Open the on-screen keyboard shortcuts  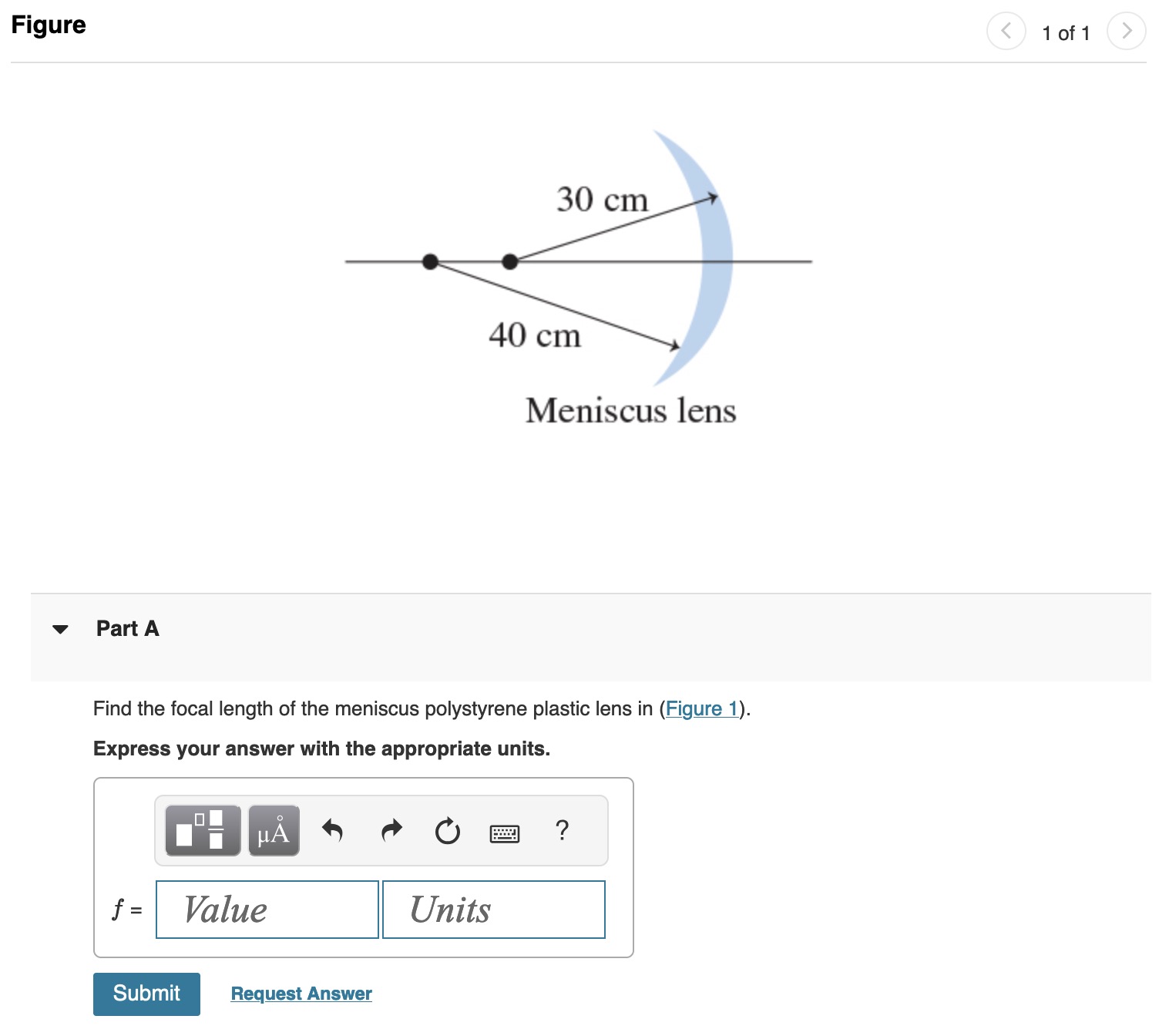coord(505,832)
